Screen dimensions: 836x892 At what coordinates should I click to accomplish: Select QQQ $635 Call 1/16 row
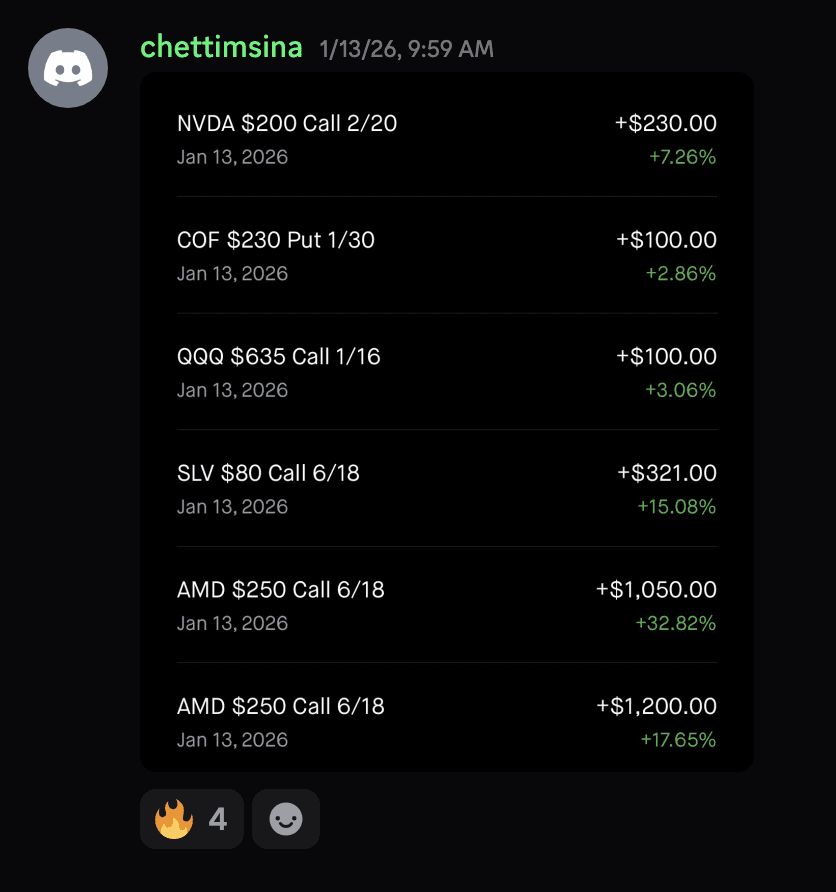pyautogui.click(x=279, y=357)
